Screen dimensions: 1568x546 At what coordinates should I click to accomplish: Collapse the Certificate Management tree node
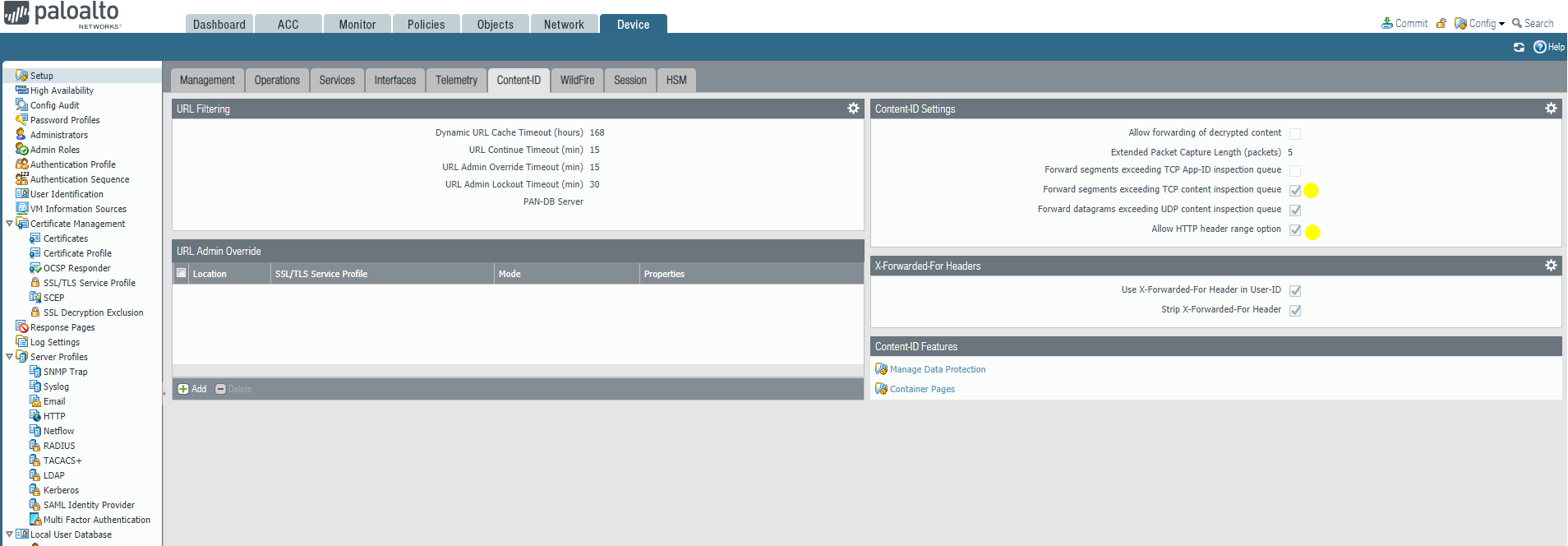point(9,223)
